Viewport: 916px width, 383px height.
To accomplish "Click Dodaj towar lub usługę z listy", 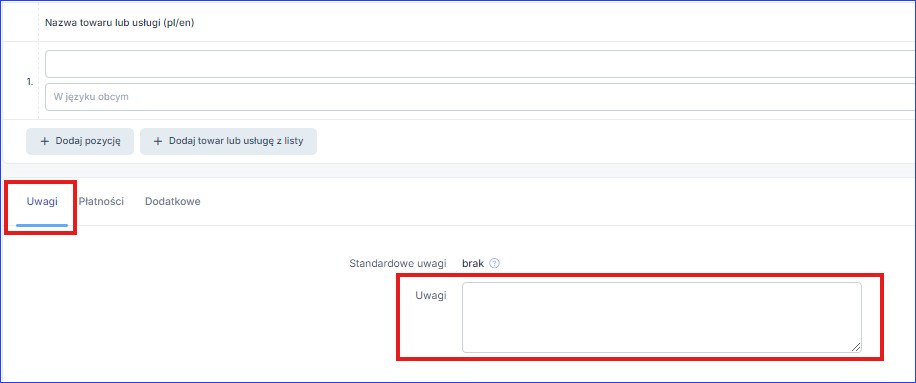I will [x=228, y=141].
